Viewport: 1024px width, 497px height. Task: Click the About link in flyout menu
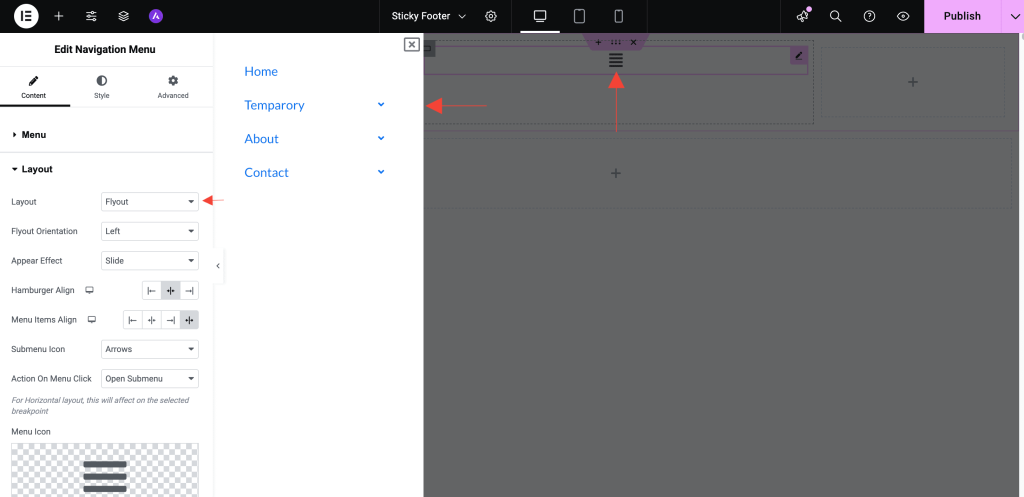[262, 139]
